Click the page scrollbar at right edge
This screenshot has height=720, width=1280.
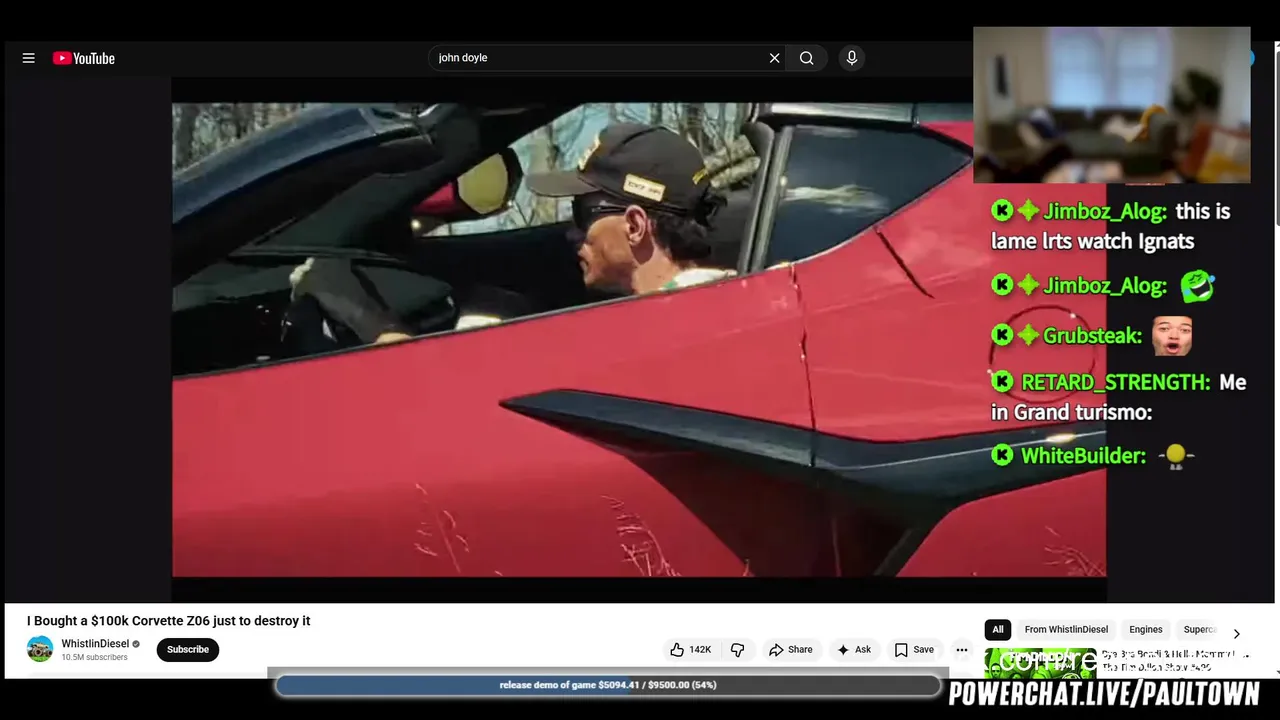(1276, 140)
